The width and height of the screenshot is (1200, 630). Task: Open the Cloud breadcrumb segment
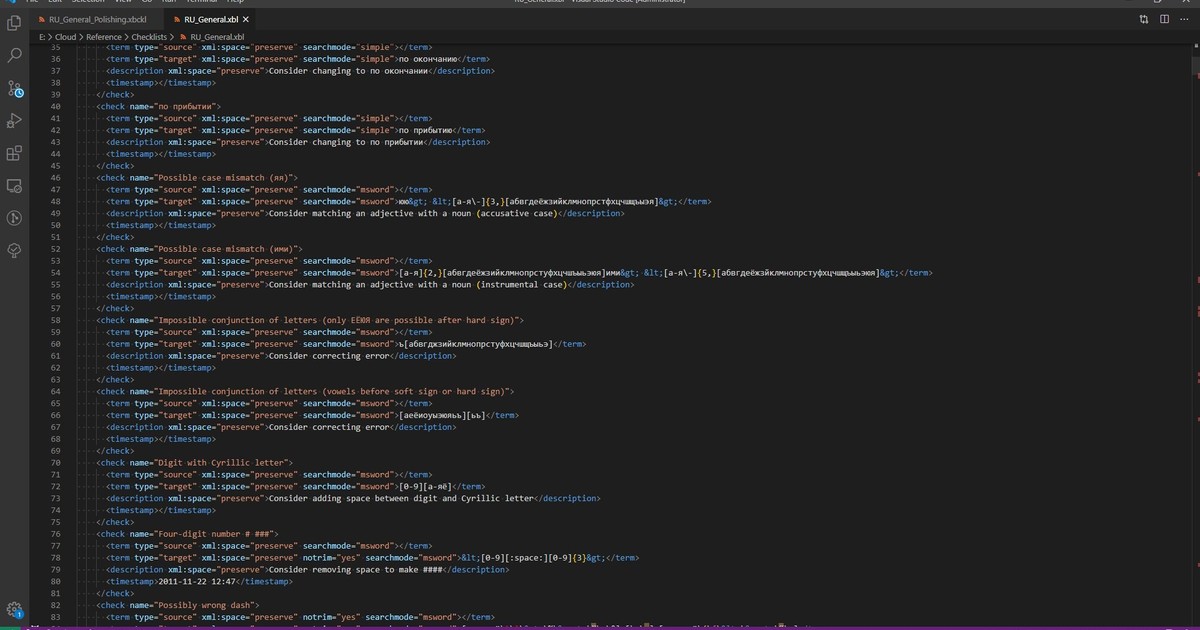[66, 36]
